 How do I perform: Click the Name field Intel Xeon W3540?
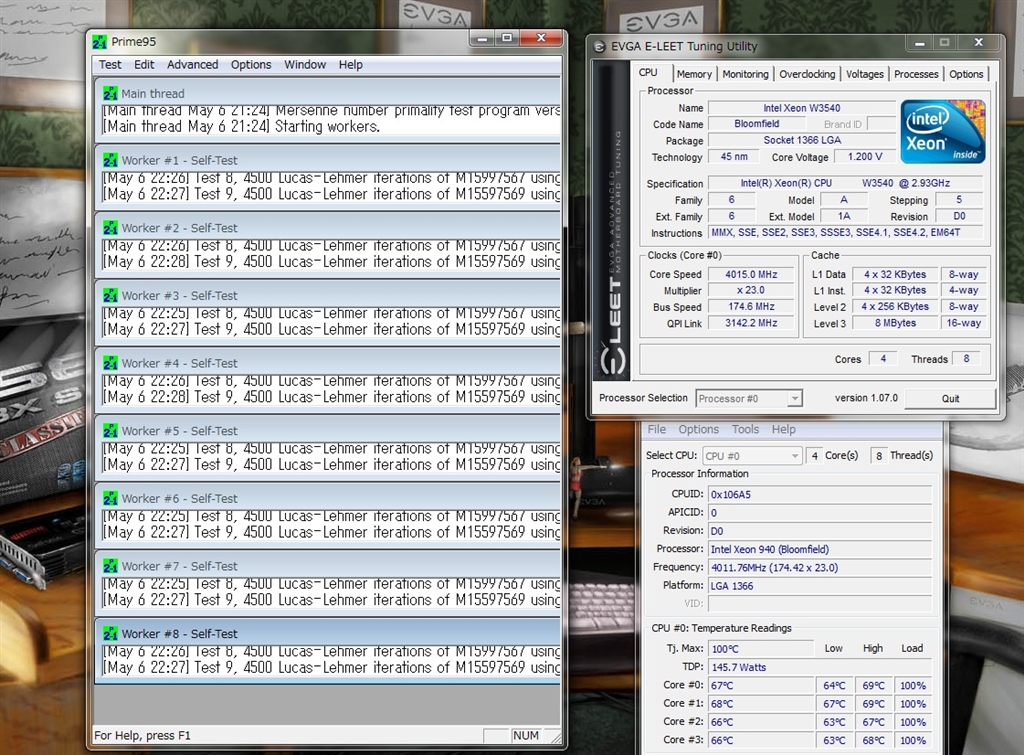click(x=802, y=108)
